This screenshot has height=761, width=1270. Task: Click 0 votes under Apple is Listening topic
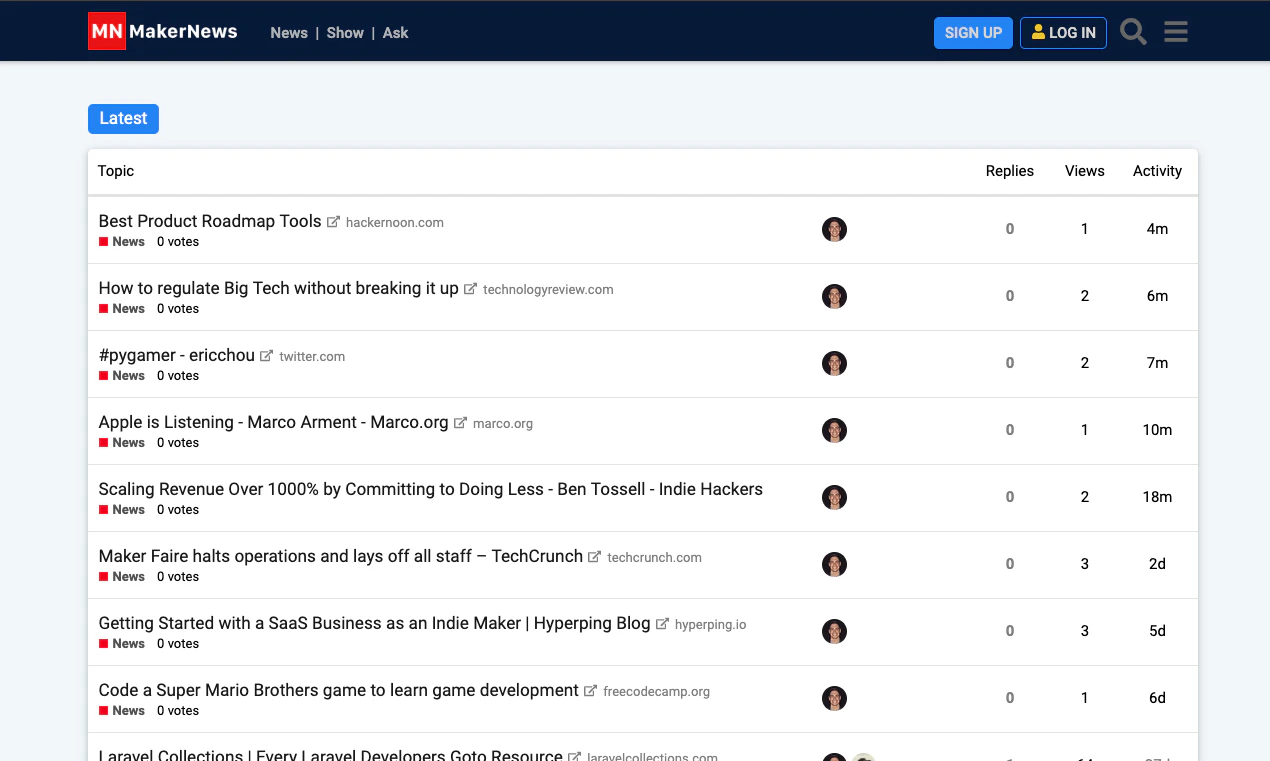[178, 443]
